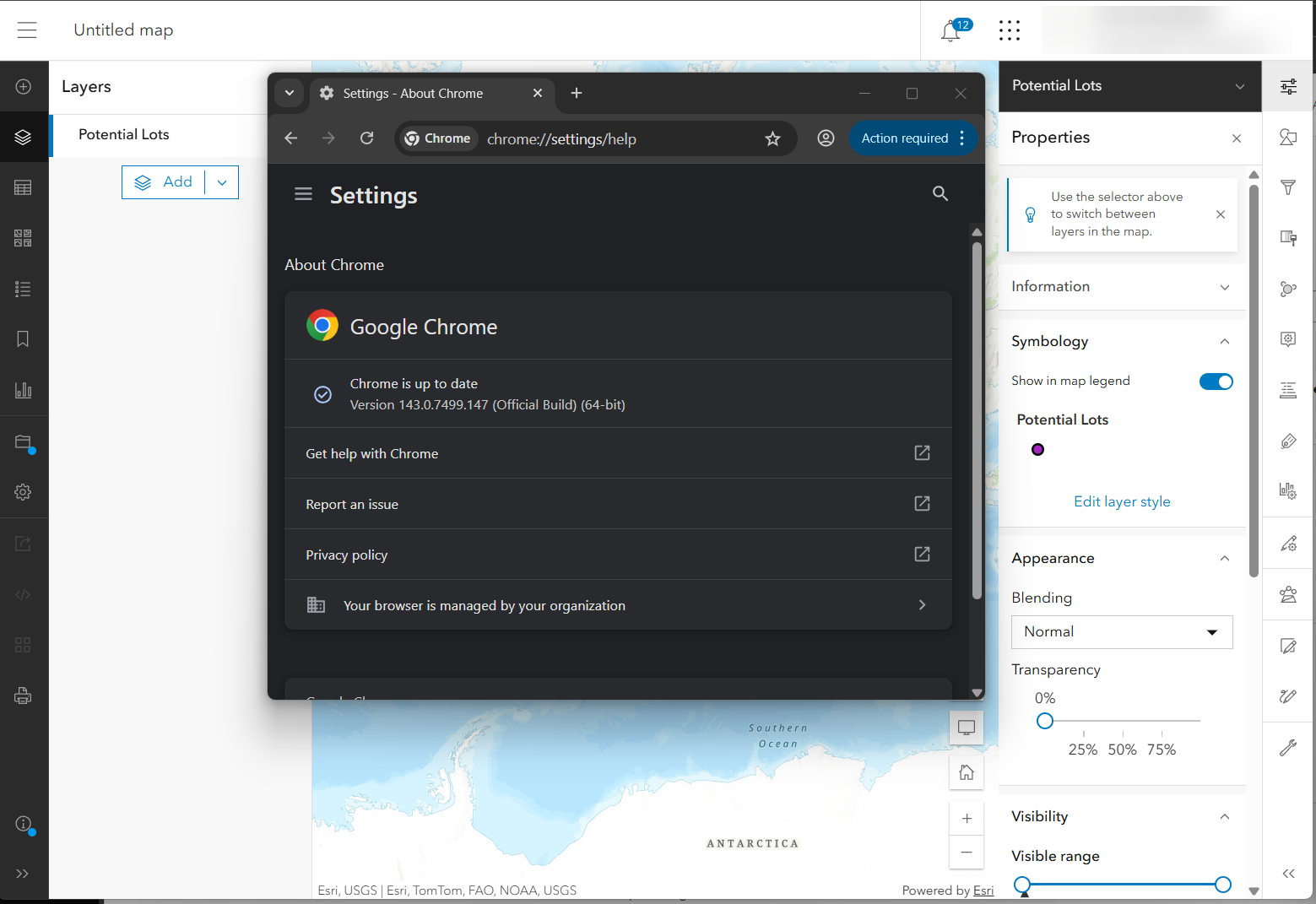Click the Transparency slider handle
The image size is (1316, 904).
pos(1045,721)
